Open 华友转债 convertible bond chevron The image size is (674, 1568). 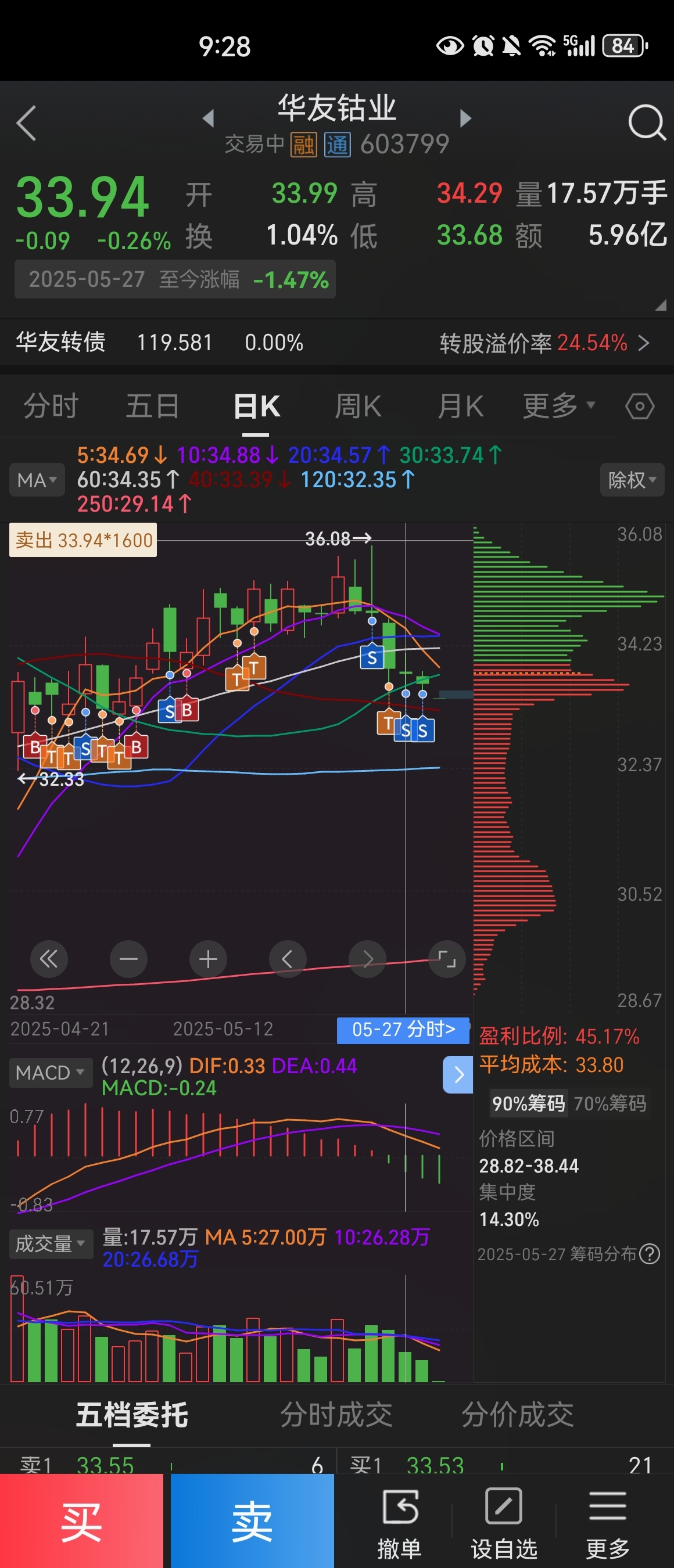644,343
